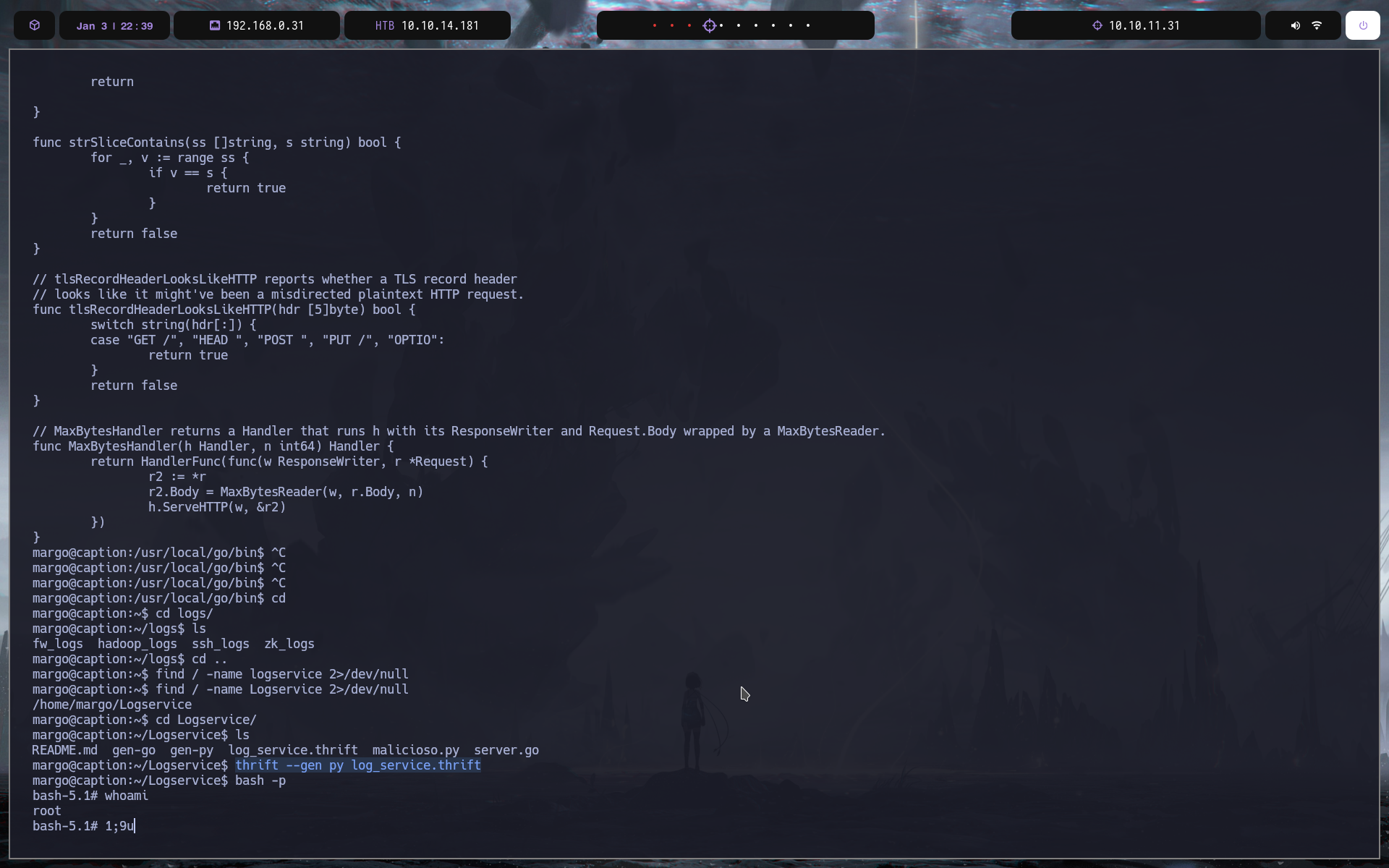Click 'malicioso.py' in the ls output
Image resolution: width=1389 pixels, height=868 pixels.
pos(416,750)
